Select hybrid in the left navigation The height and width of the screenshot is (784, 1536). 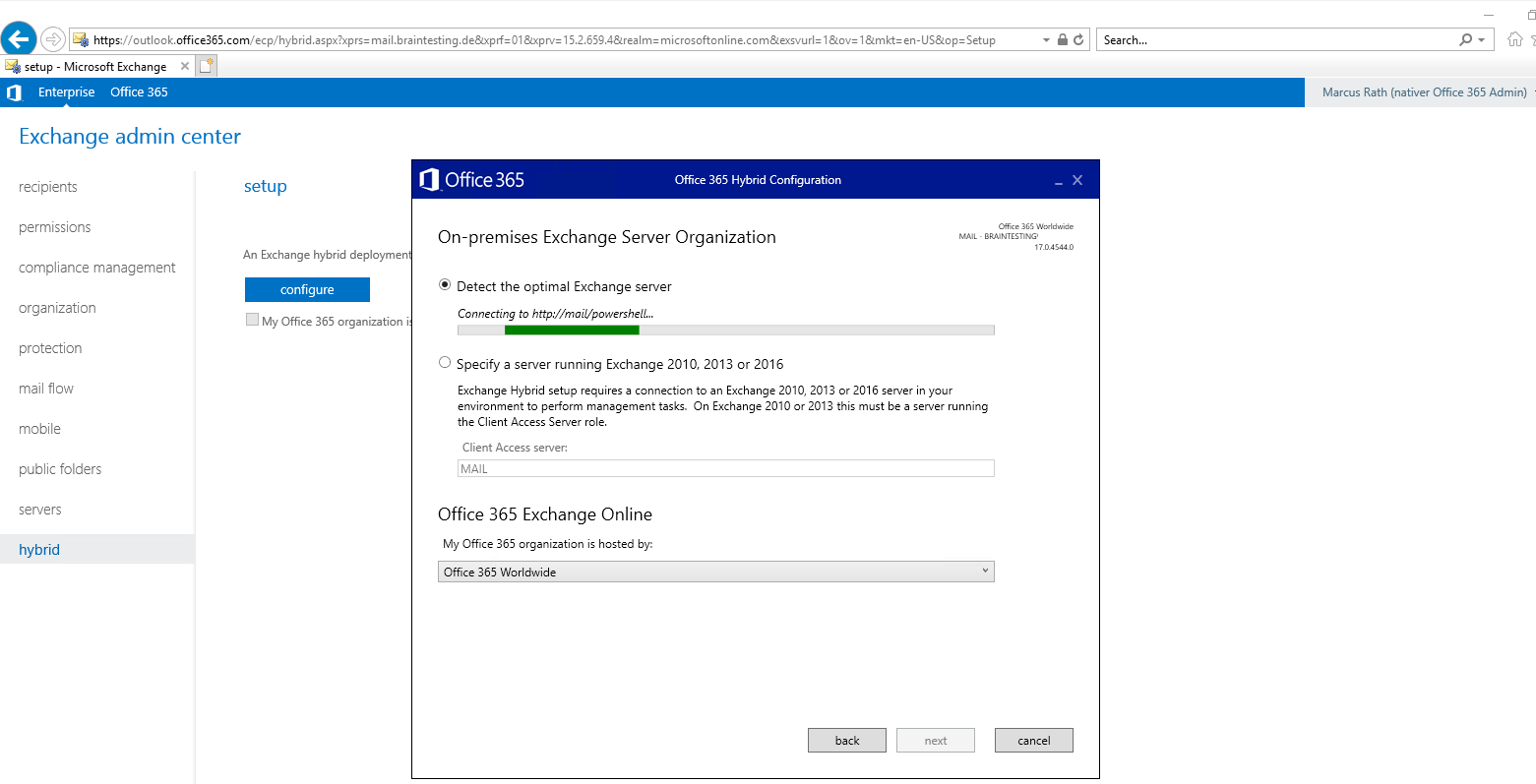38,549
